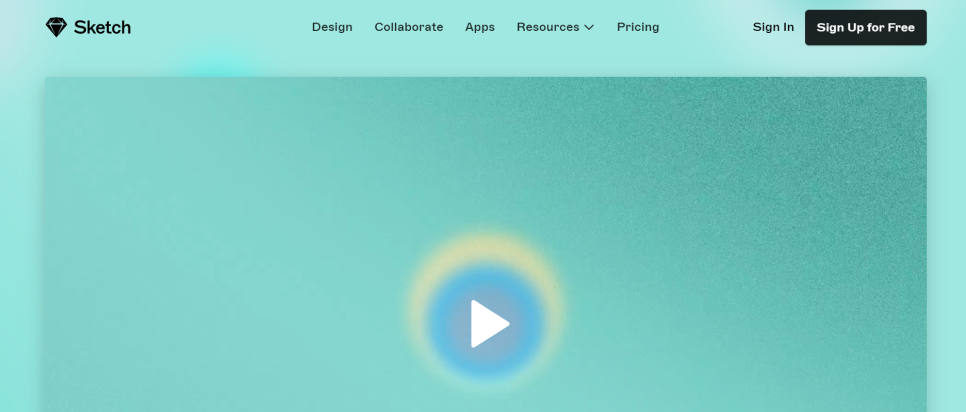The width and height of the screenshot is (966, 412).
Task: Open the Apps navigation item
Action: 480,27
